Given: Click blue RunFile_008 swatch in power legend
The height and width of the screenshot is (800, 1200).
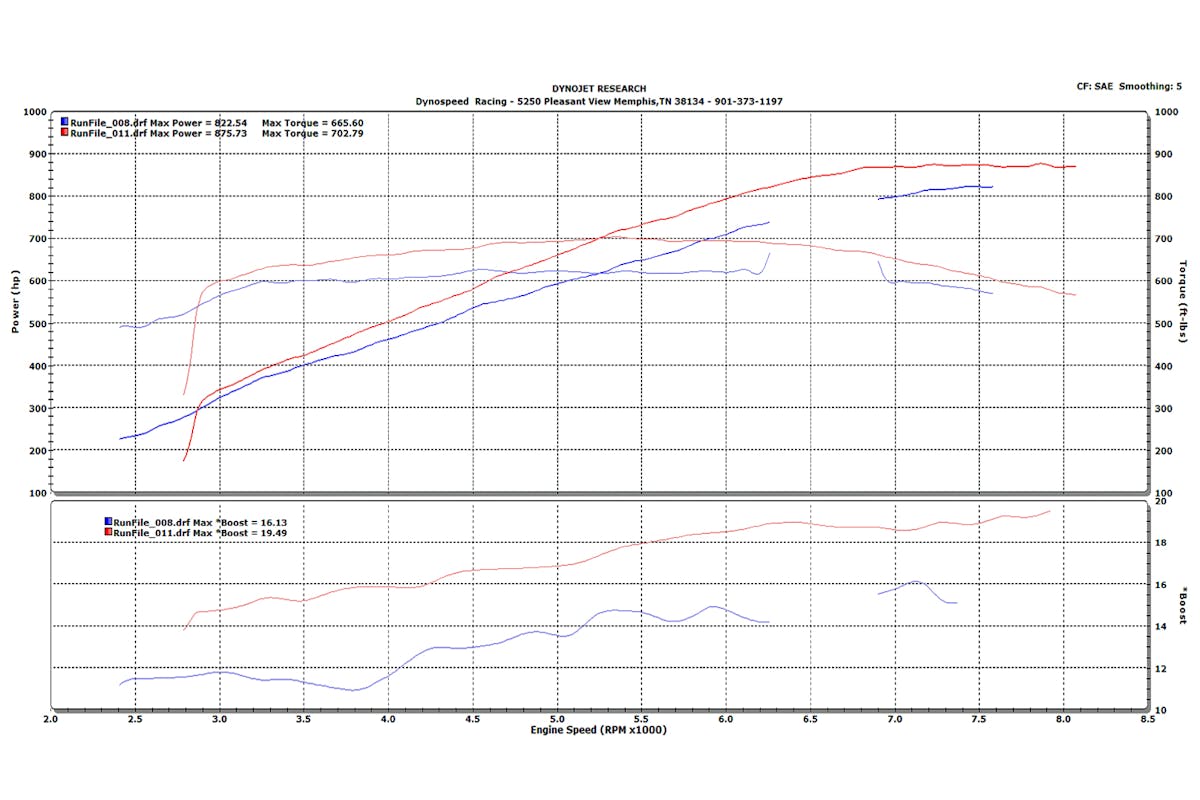Looking at the screenshot, I should pyautogui.click(x=65, y=122).
